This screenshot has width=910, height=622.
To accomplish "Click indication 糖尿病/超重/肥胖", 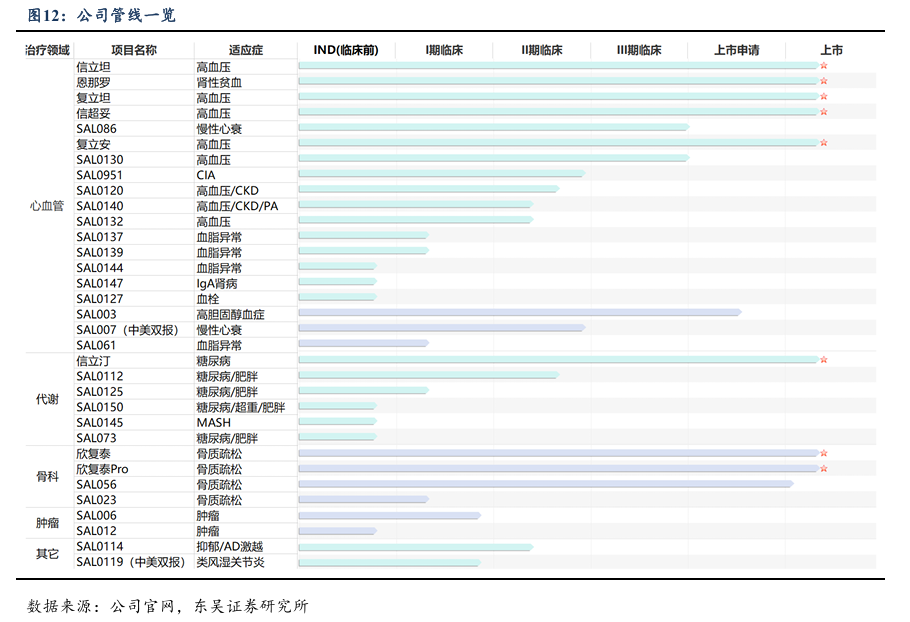I will tap(241, 407).
